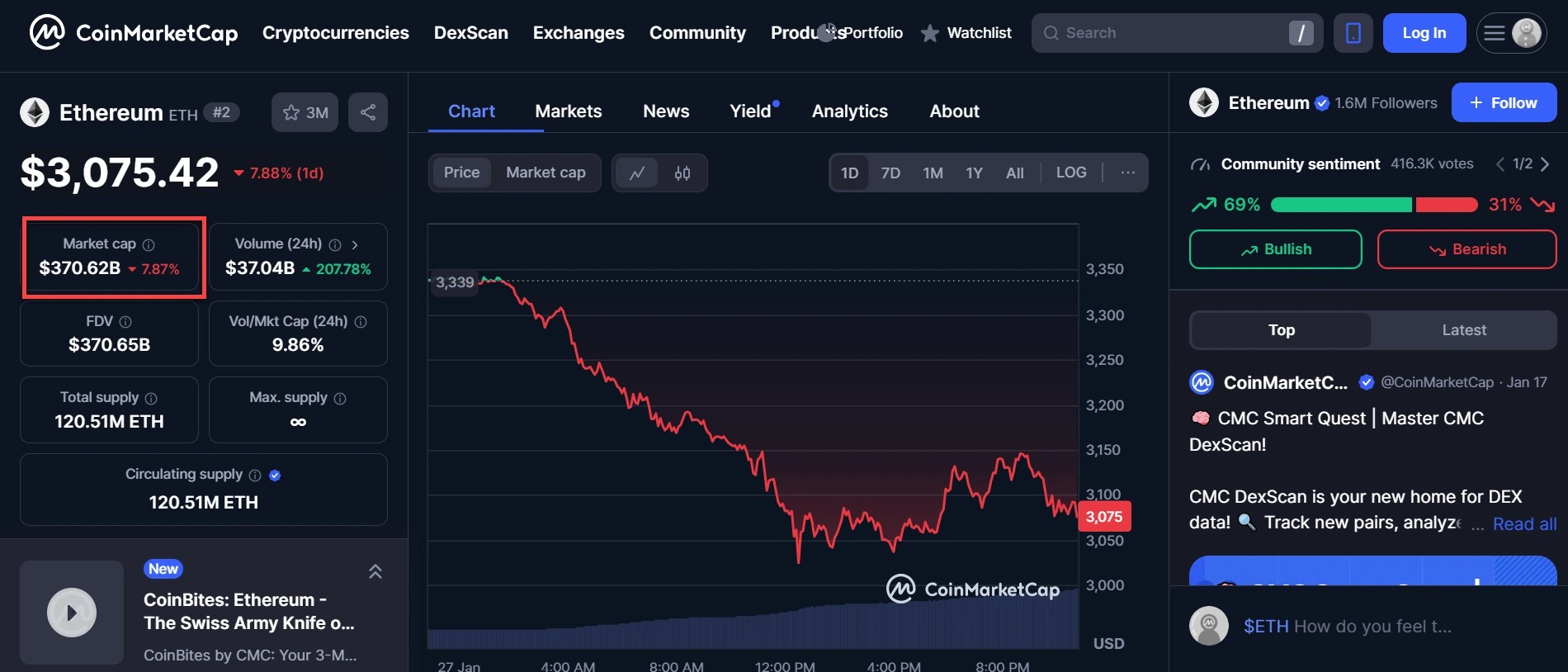Viewport: 1568px width, 672px height.
Task: Open the Markets tab
Action: pyautogui.click(x=568, y=111)
